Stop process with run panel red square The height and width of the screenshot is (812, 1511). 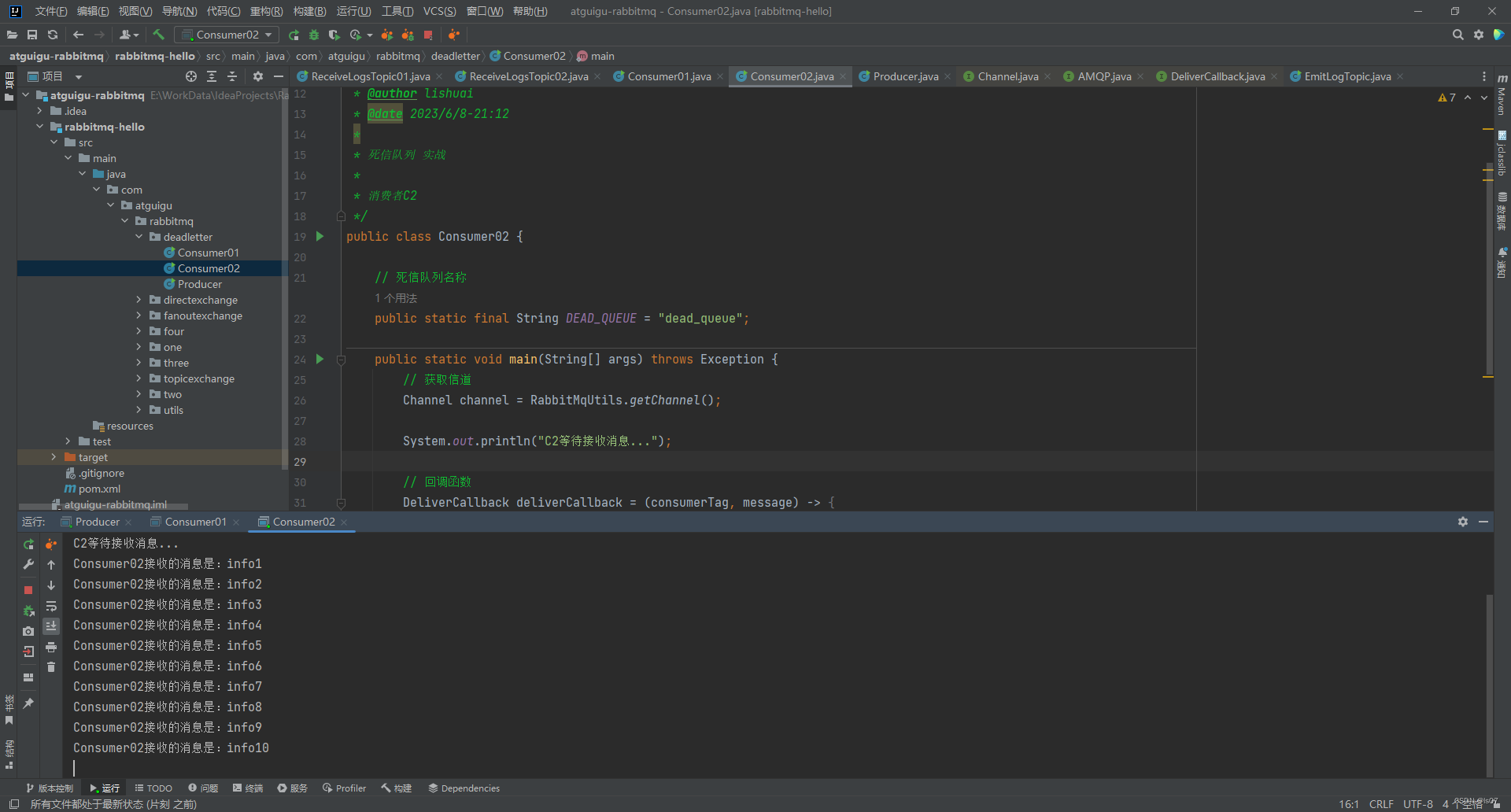coord(28,589)
